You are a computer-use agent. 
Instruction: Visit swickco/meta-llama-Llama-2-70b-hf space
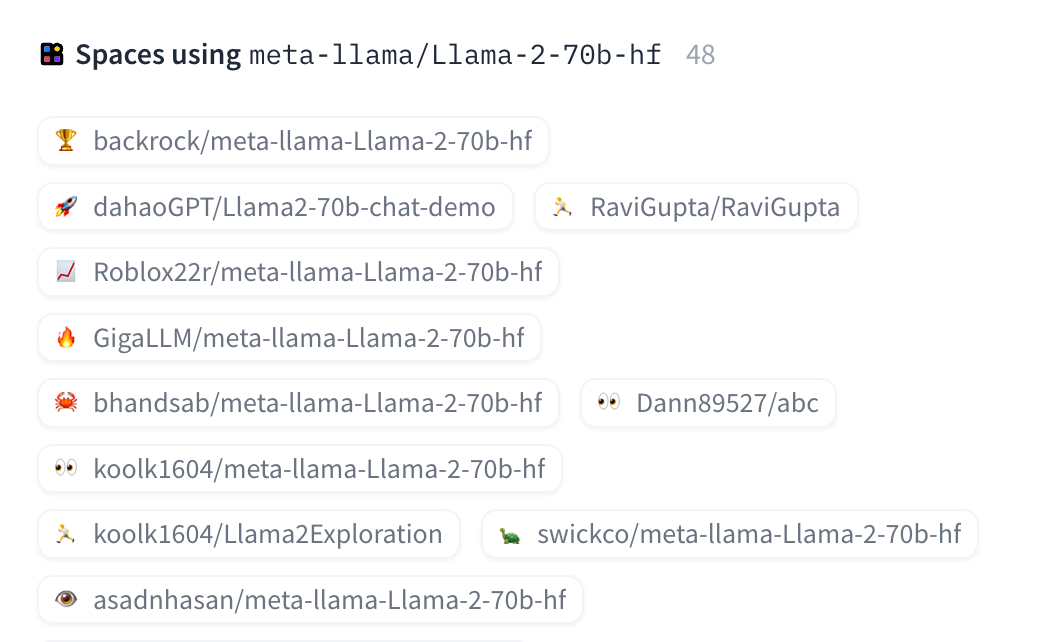click(x=748, y=535)
